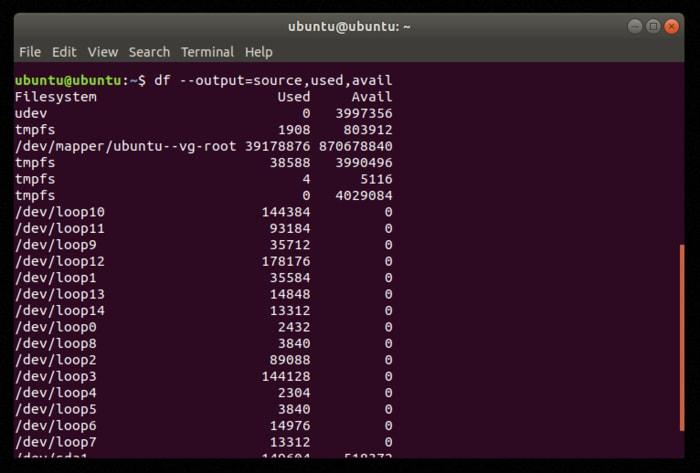Click the orange vertical scrollbar thumb
700x473 pixels.
682,337
